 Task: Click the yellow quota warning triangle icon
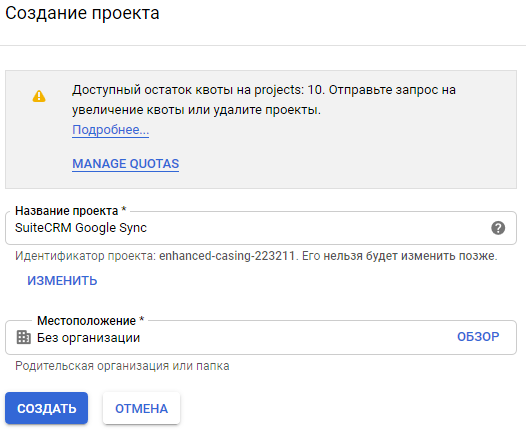39,96
